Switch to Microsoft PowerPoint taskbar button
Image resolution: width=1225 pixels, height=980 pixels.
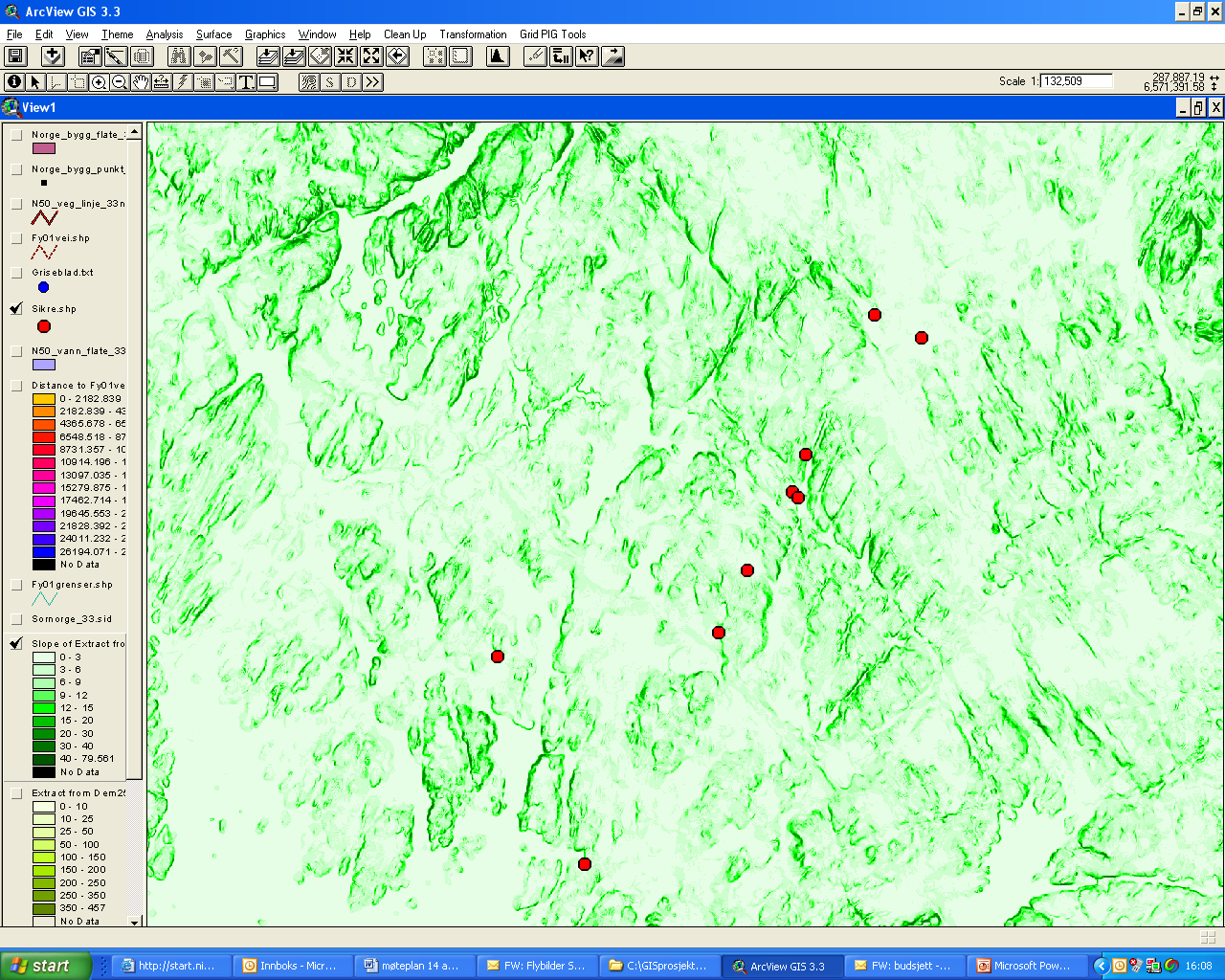tap(1027, 966)
